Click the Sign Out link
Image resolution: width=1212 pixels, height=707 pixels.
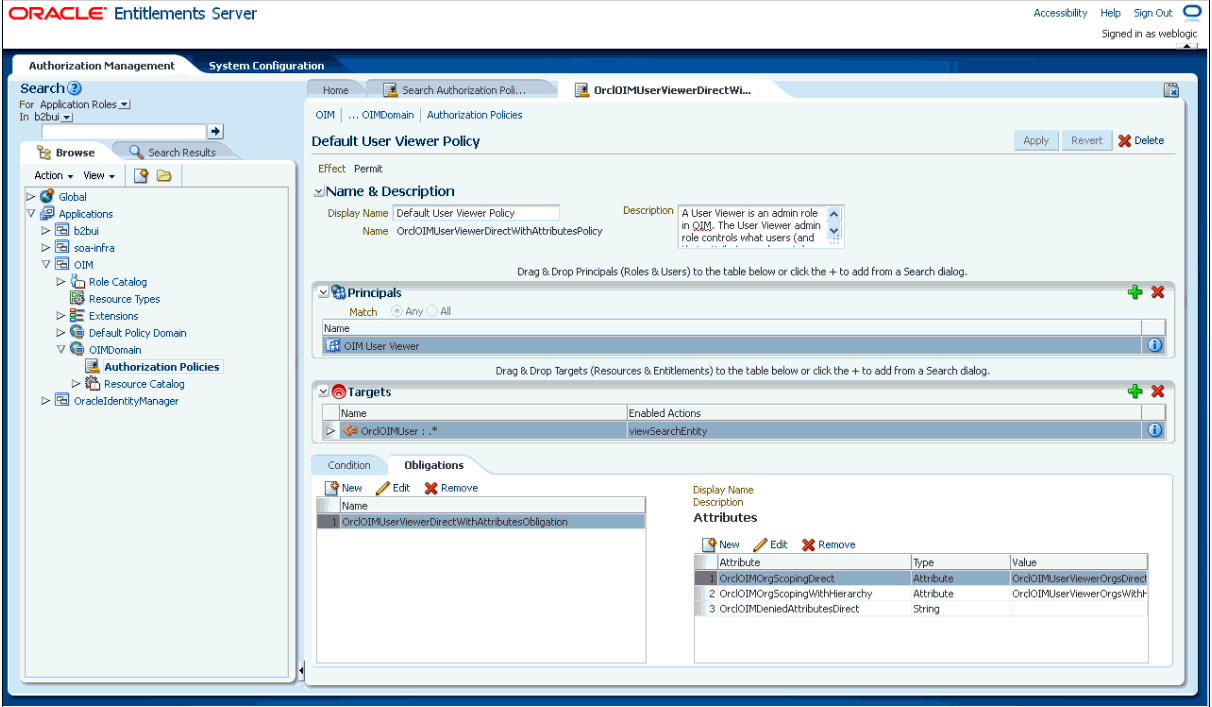coord(1153,13)
